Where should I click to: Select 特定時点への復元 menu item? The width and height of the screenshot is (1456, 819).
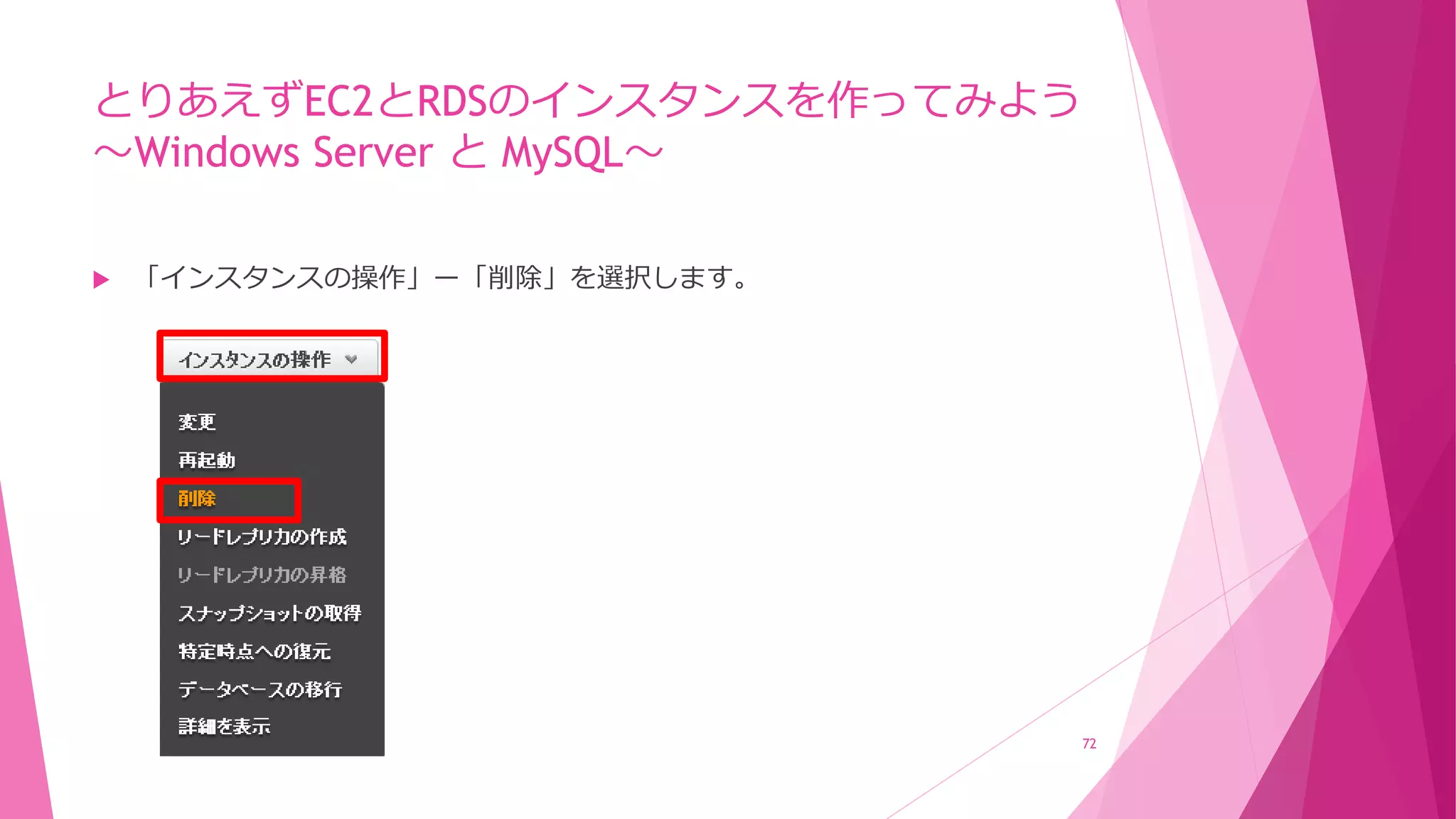255,651
